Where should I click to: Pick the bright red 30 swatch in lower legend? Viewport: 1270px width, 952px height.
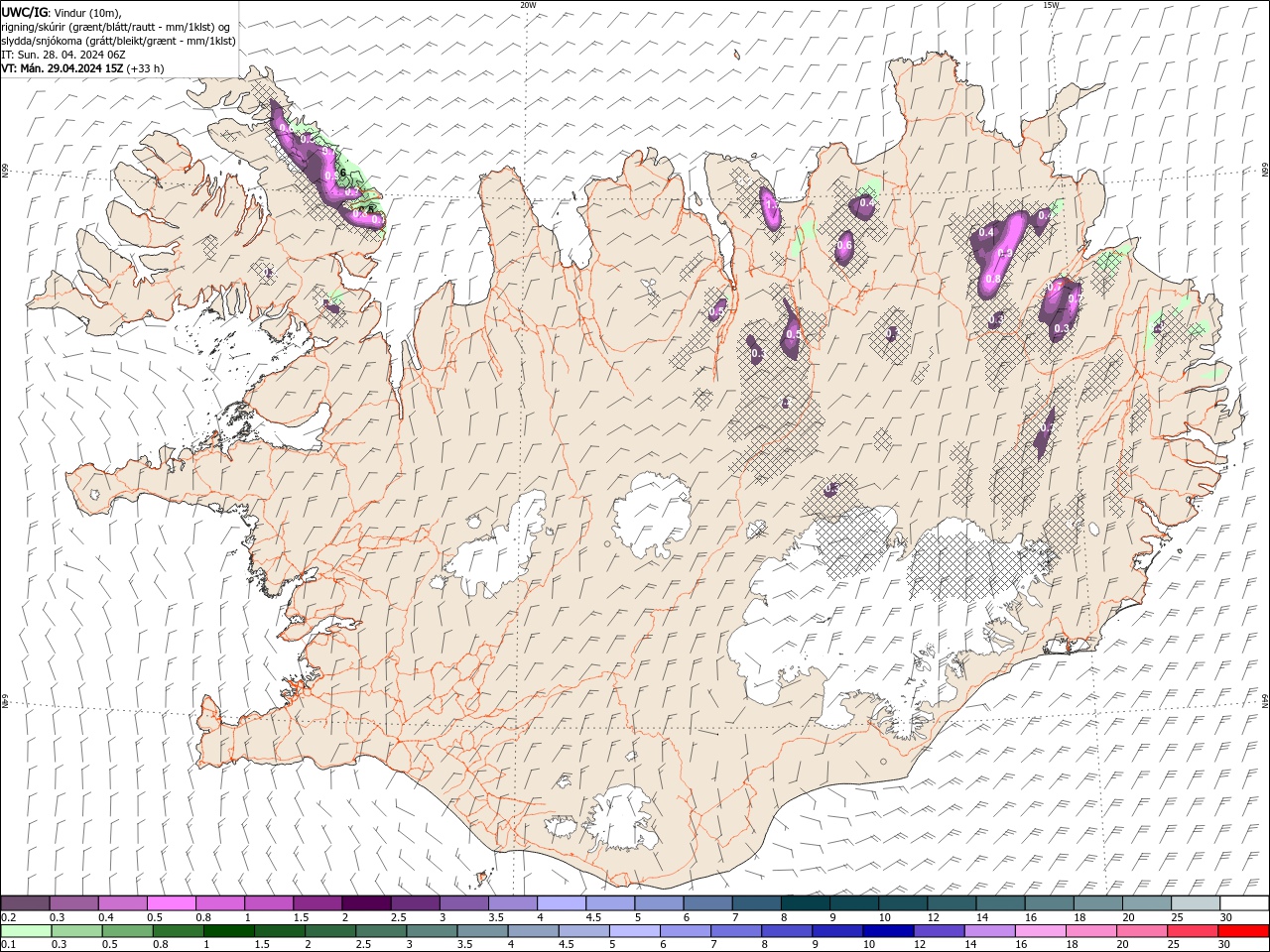tap(1242, 930)
